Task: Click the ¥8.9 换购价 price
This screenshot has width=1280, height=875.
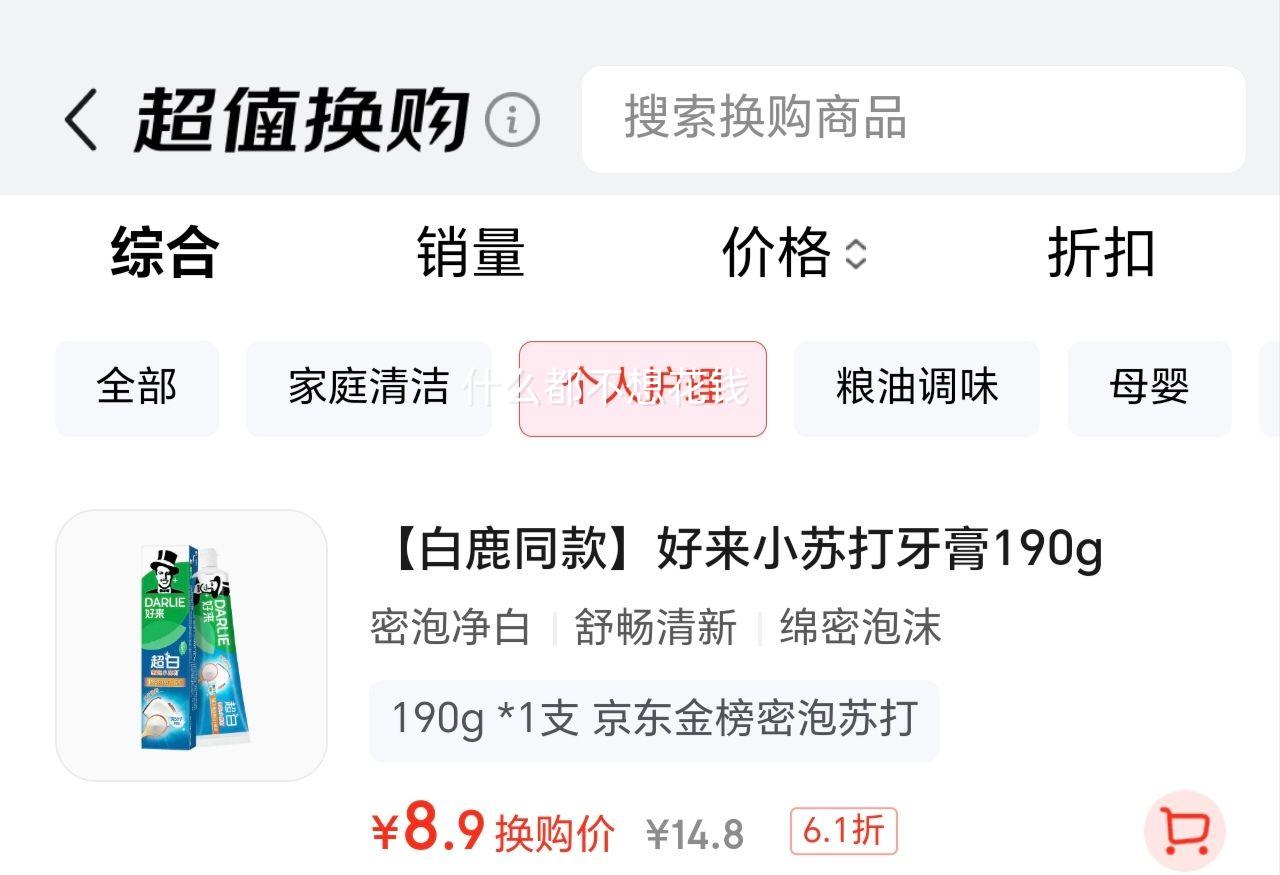Action: tap(493, 831)
